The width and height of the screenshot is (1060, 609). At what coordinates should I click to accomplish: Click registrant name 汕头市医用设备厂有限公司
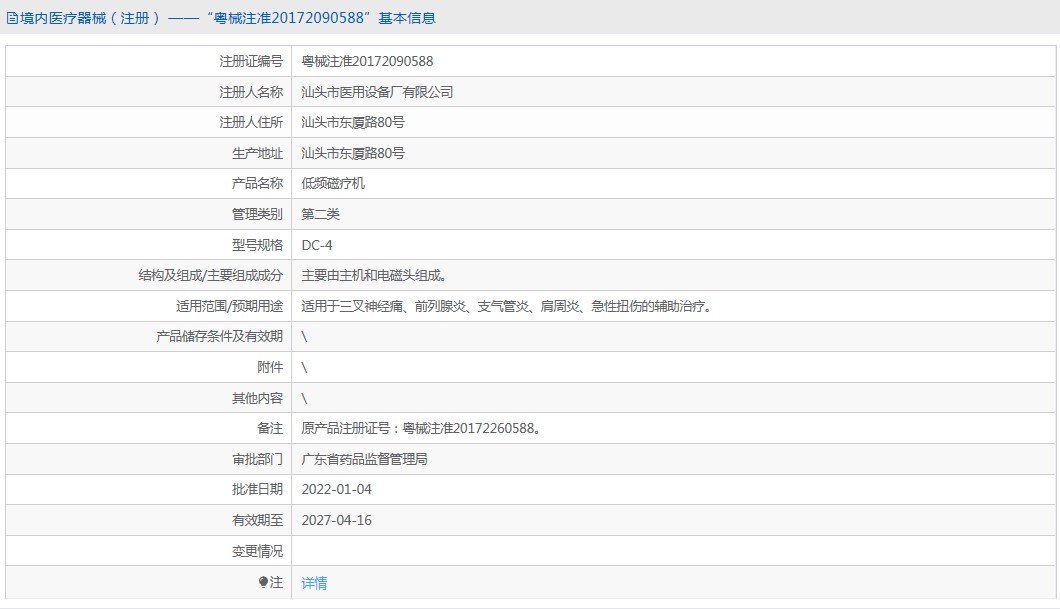(377, 92)
